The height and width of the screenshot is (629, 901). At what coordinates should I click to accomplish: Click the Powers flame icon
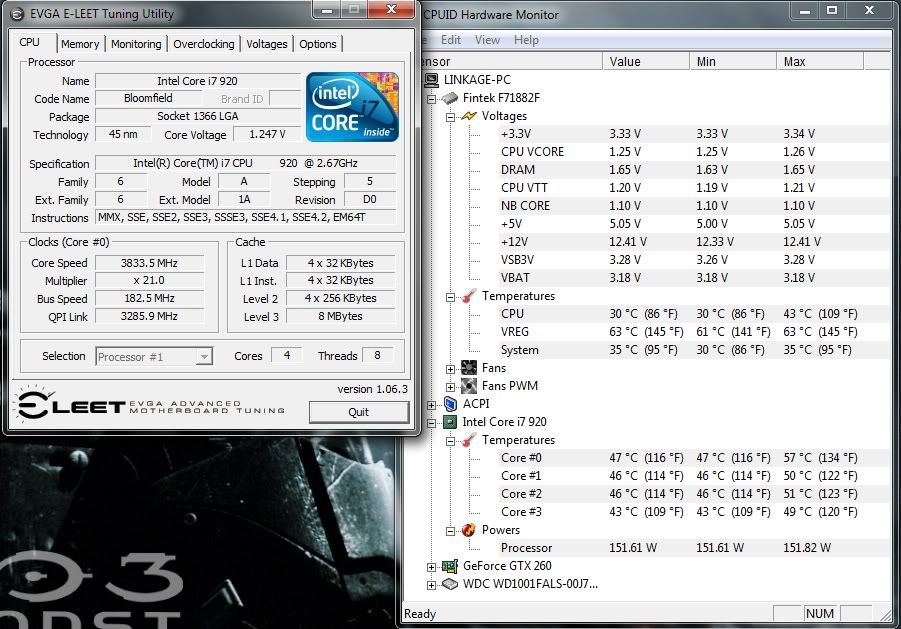(x=468, y=530)
